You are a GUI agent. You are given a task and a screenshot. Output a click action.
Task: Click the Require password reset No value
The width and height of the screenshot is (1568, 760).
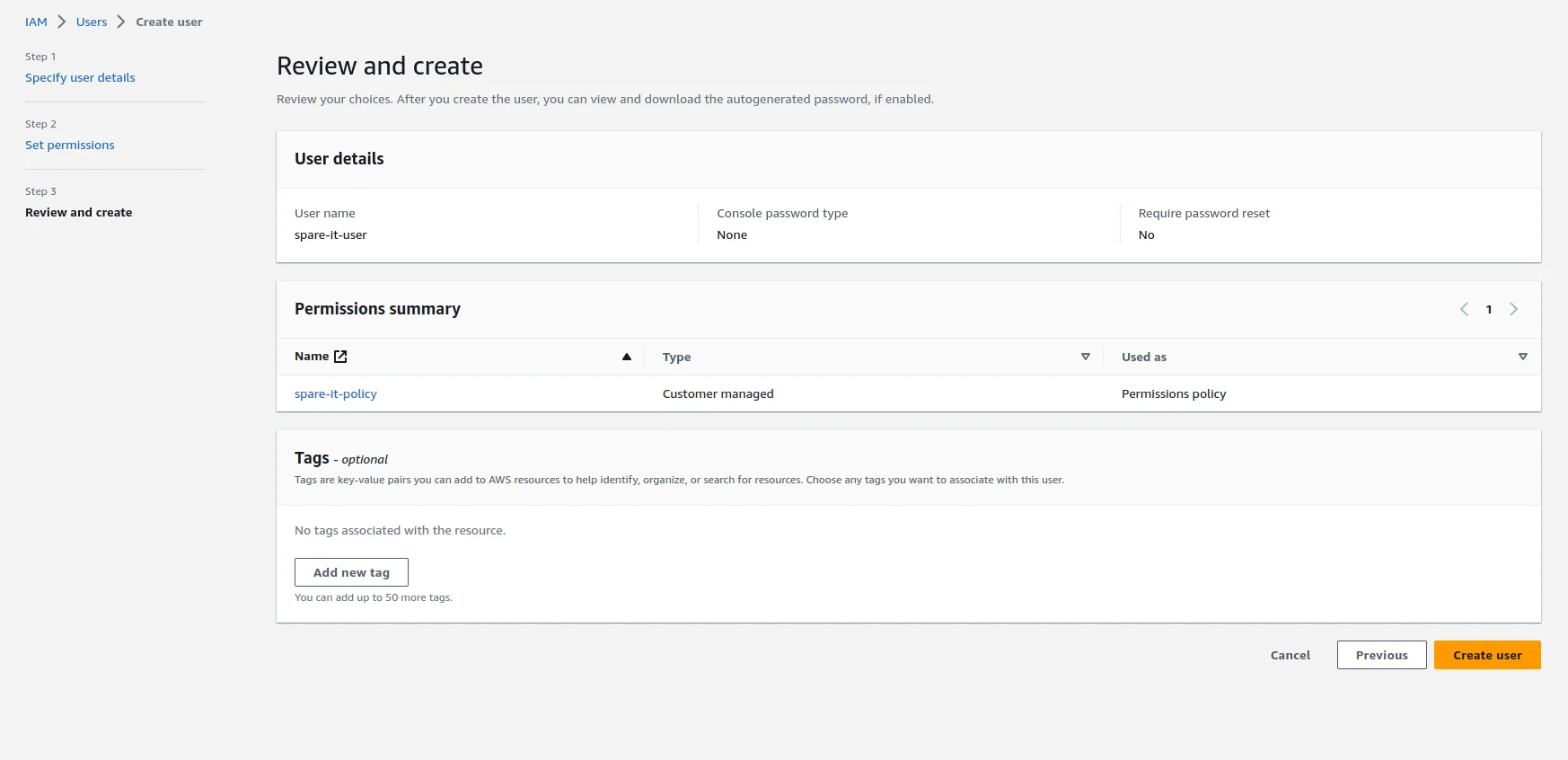coord(1147,234)
